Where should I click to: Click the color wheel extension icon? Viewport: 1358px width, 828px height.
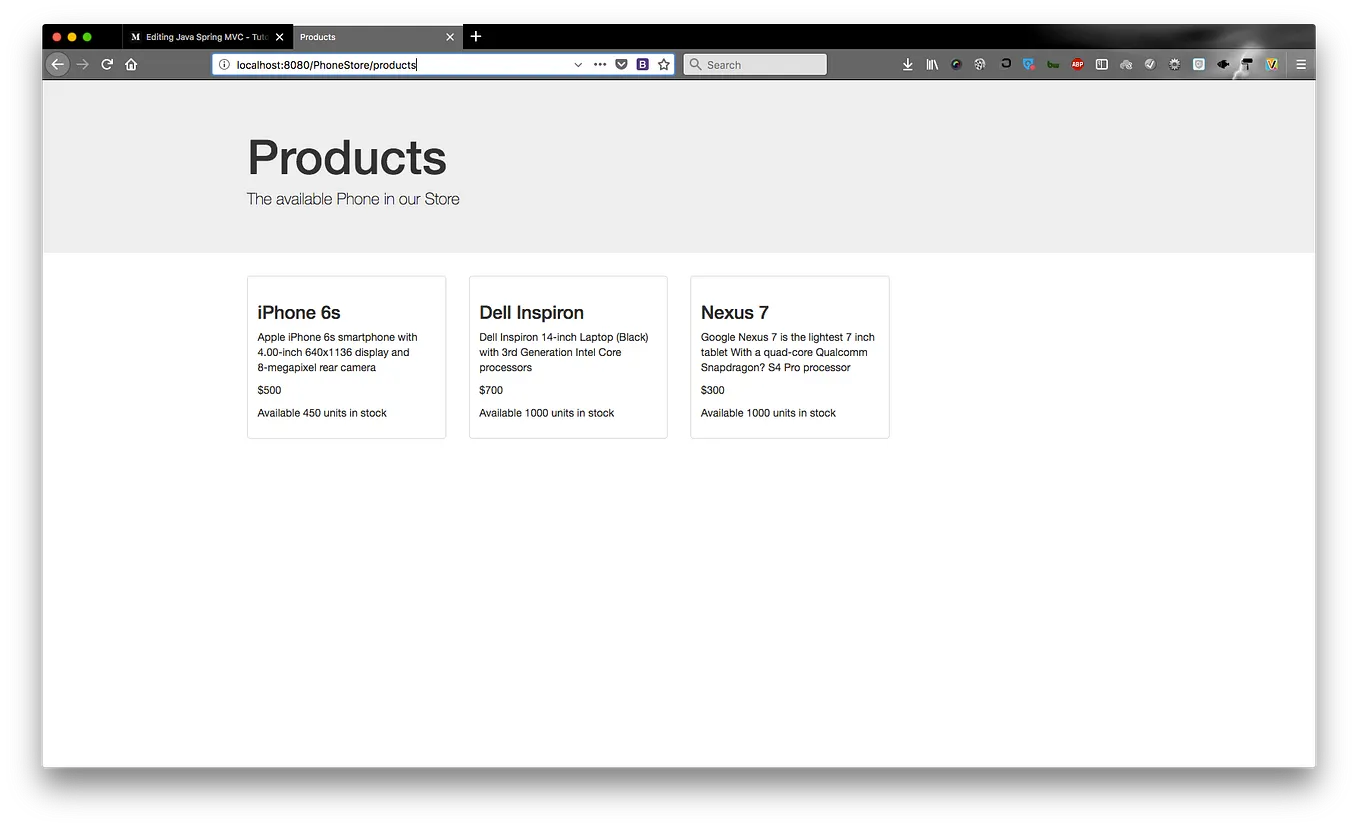click(x=956, y=64)
